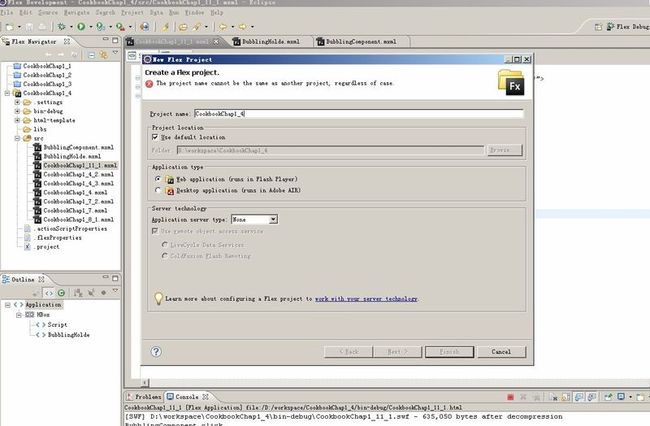Click the yellow Back navigation arrow
Viewport: 650px width, 426px height.
pyautogui.click(x=223, y=27)
